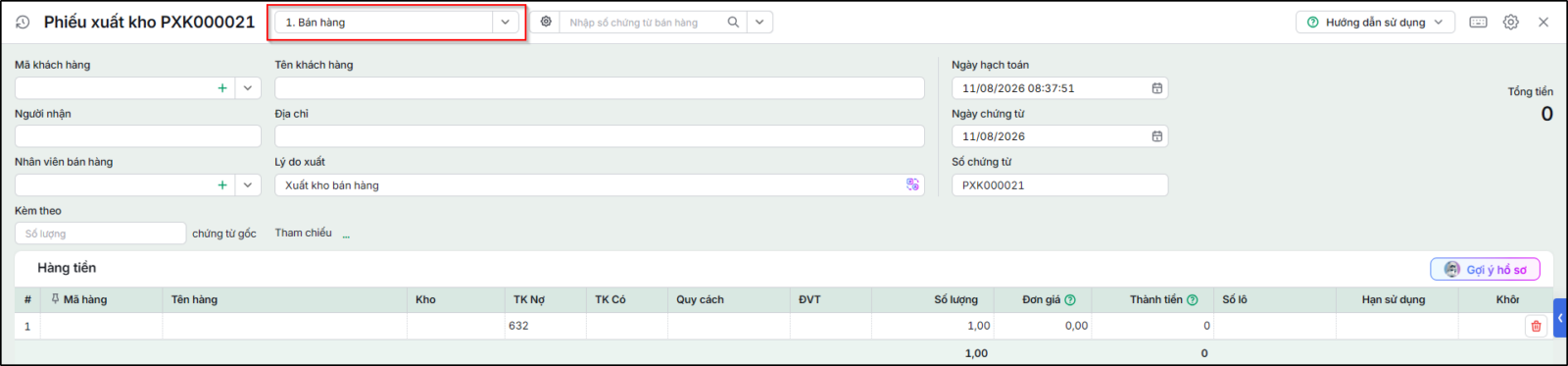Open calendar for Ngày hạch toán
1568x366 pixels.
(x=1156, y=88)
